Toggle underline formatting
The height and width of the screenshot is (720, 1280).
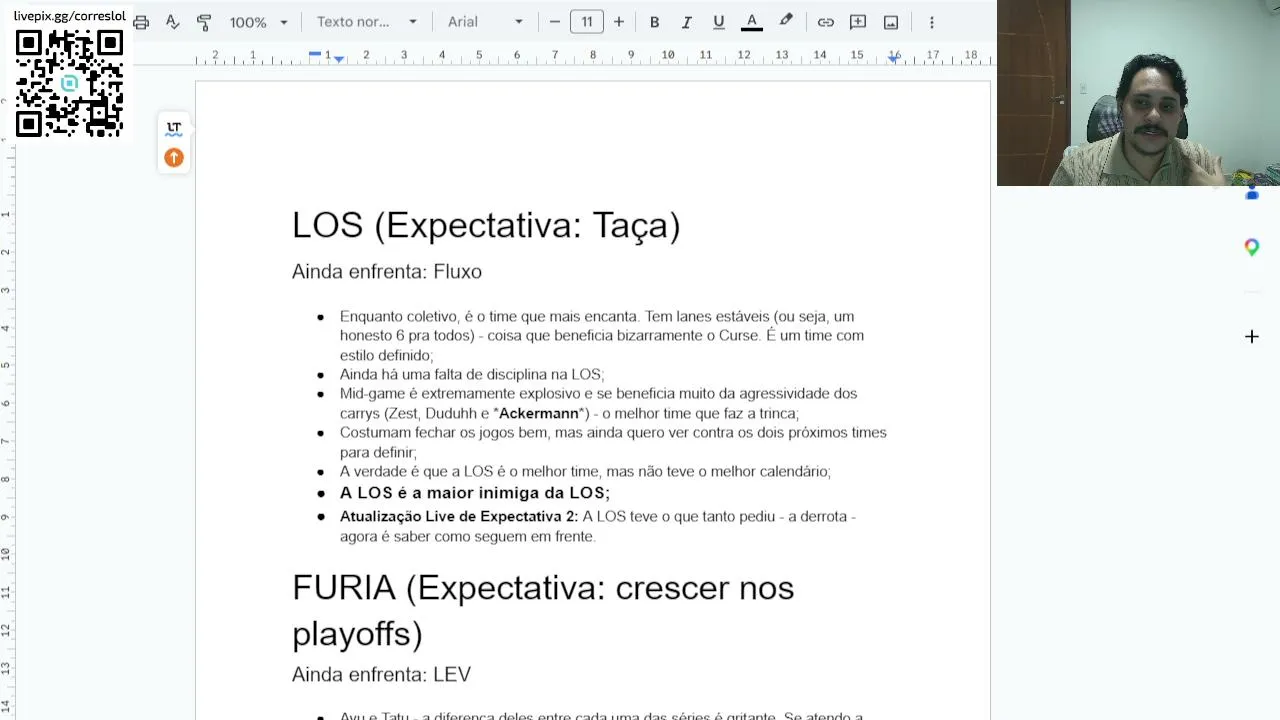click(718, 22)
